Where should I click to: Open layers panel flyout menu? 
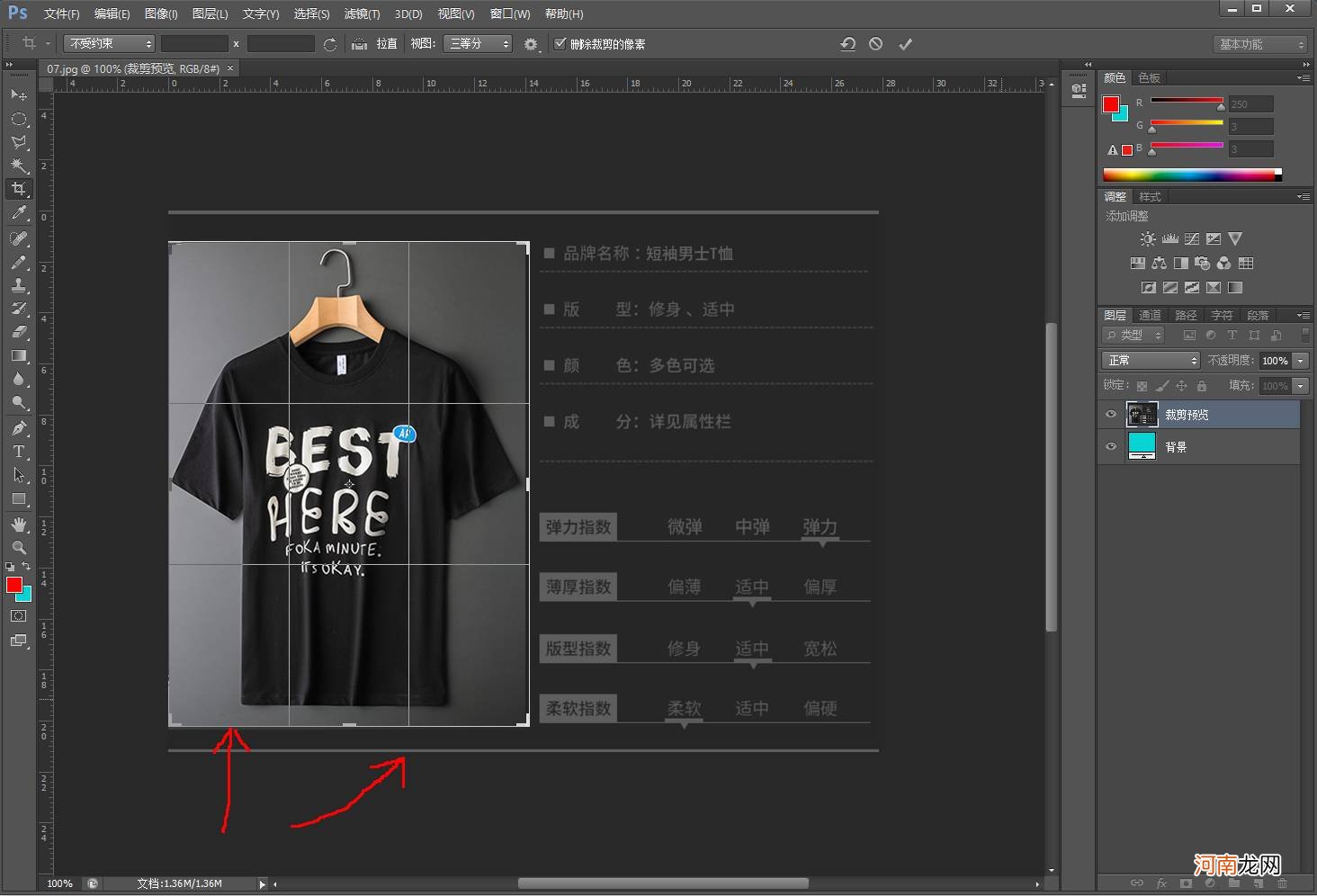pos(1303,316)
